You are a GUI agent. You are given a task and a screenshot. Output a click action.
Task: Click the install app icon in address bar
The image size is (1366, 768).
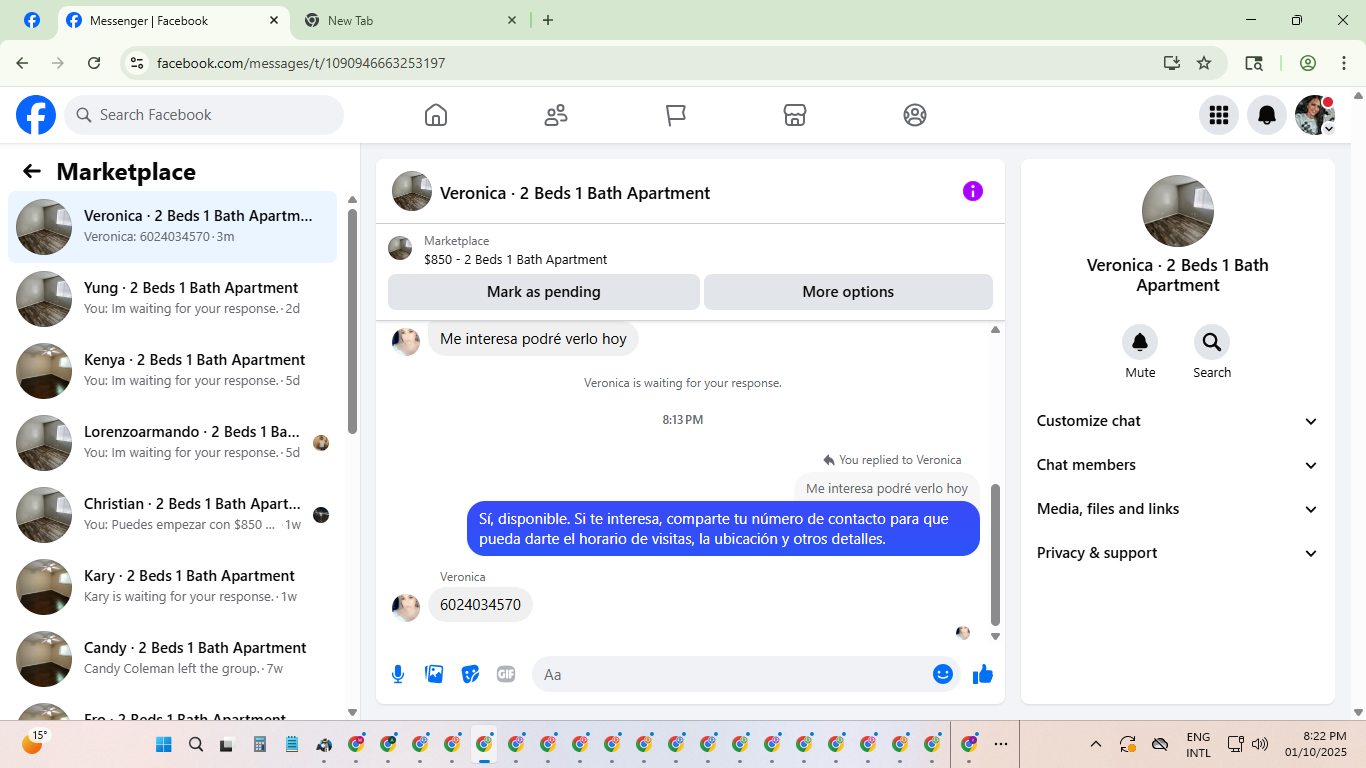pos(1172,63)
